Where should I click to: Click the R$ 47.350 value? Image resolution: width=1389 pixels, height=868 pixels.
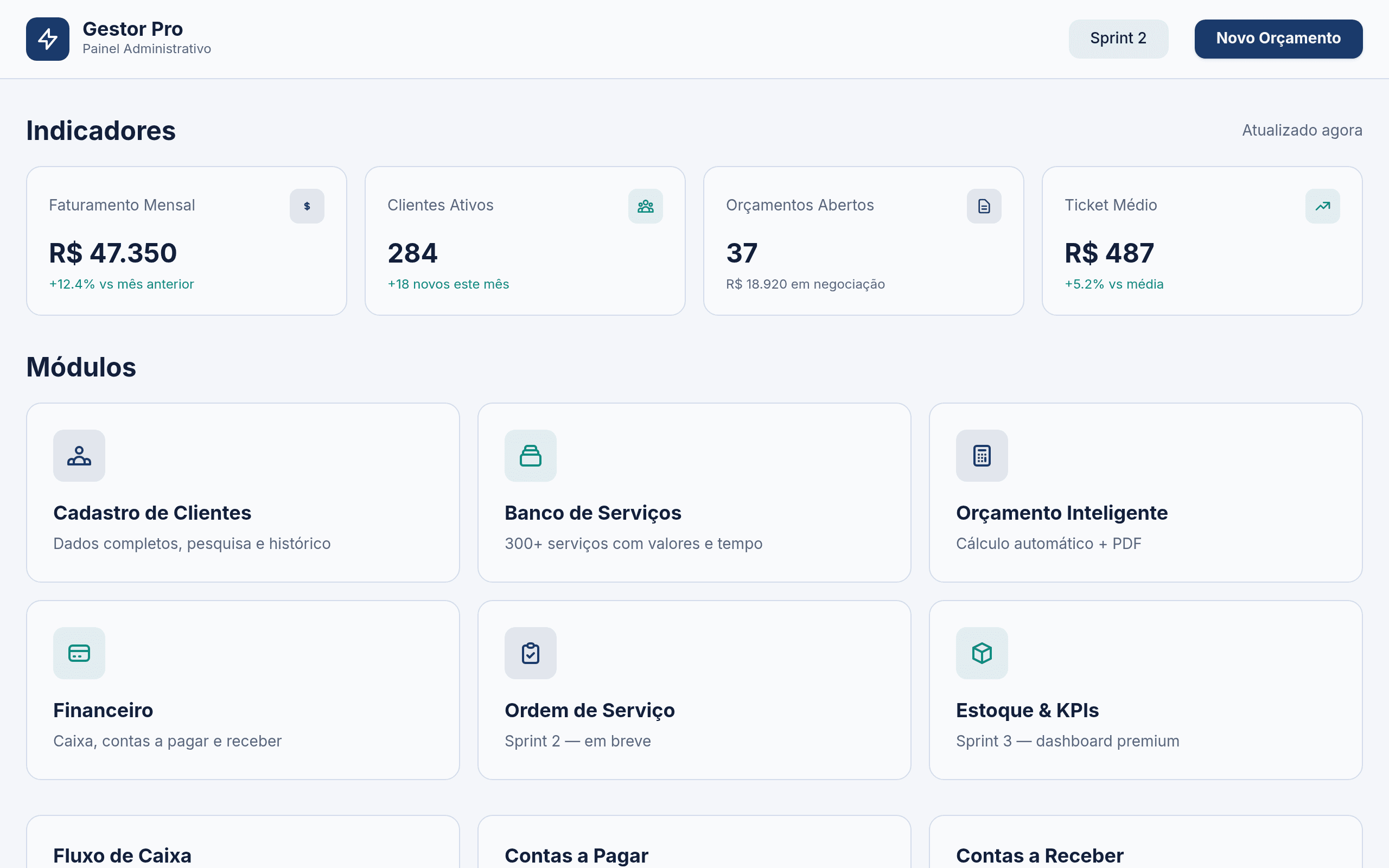coord(113,253)
